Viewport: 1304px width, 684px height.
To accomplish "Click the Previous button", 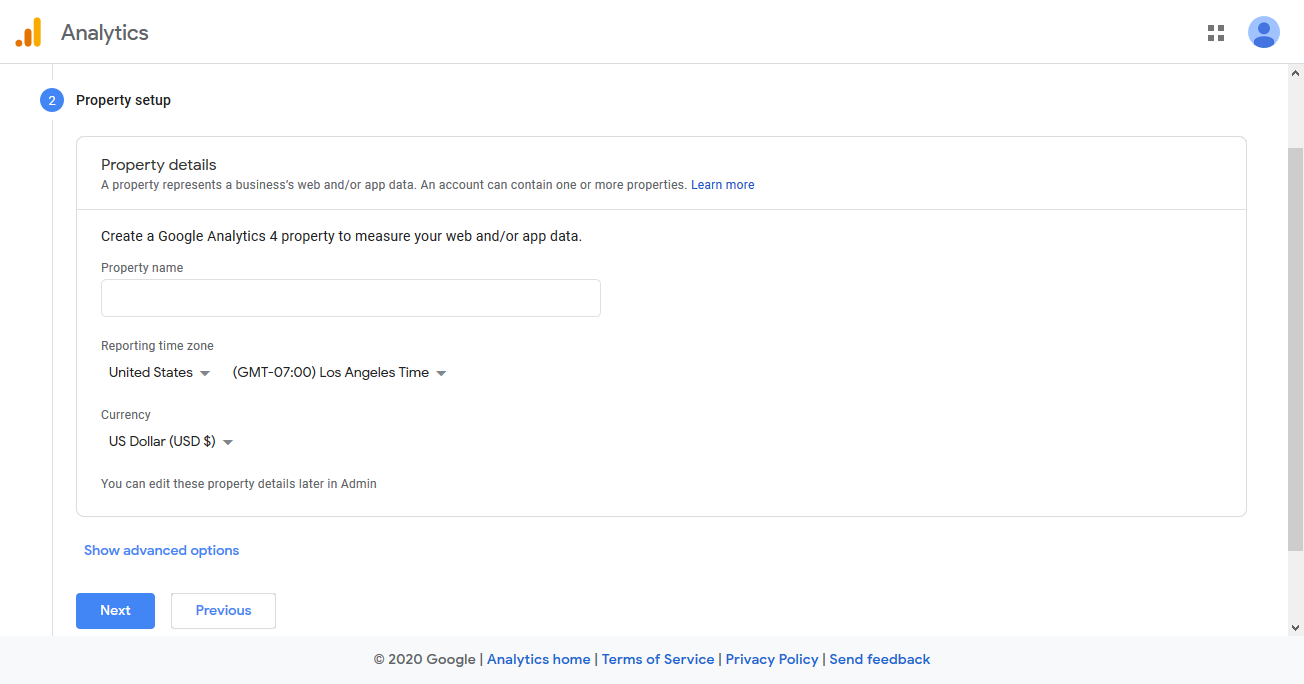I will tap(223, 610).
